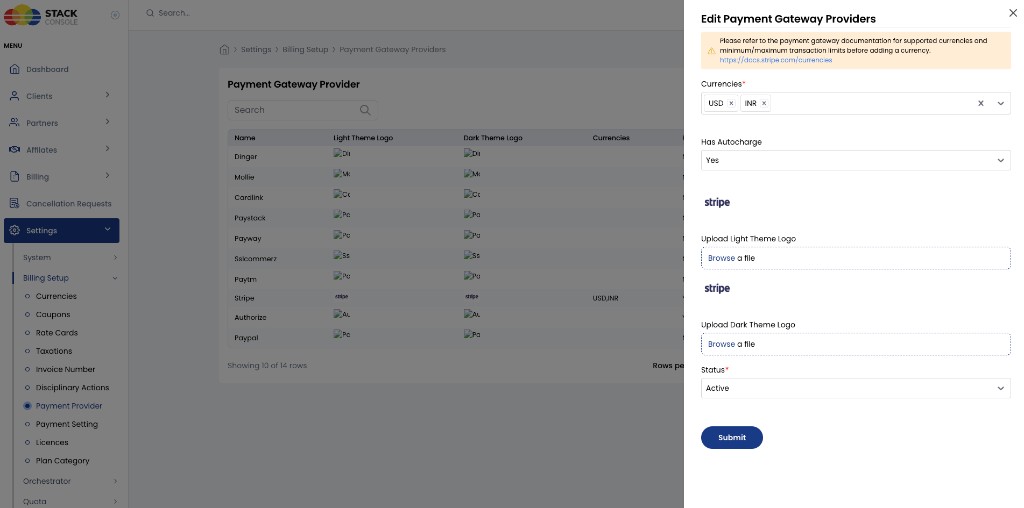Remove the USD currency tag
The image size is (1024, 508).
tap(731, 103)
